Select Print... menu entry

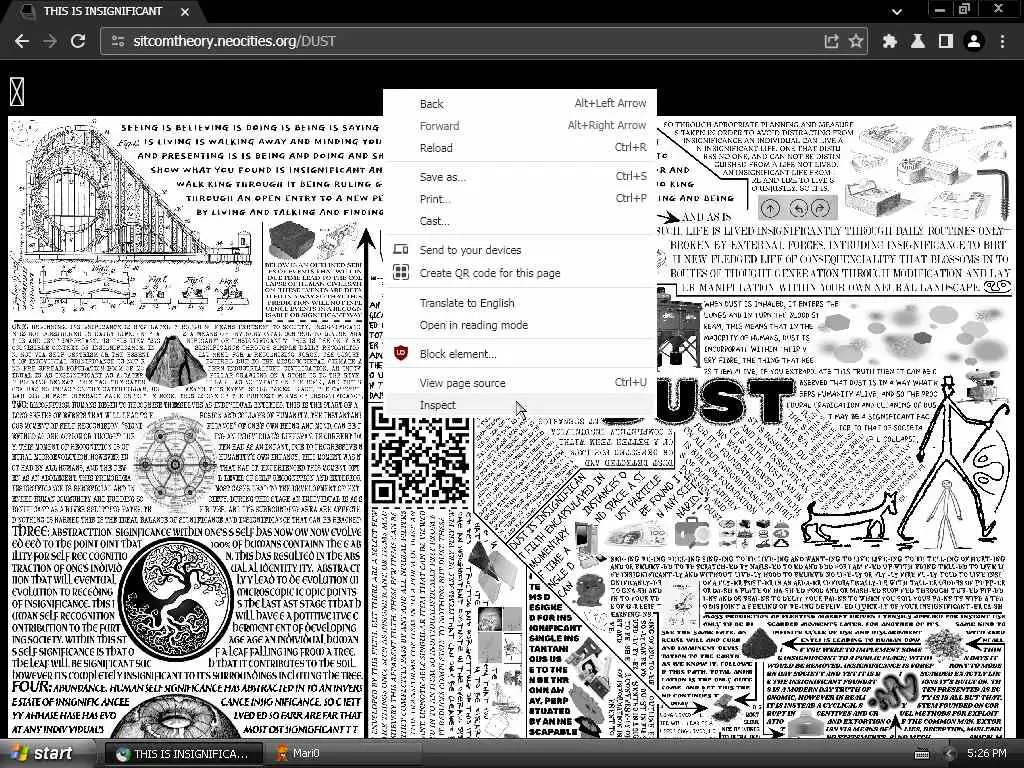pos(520,199)
